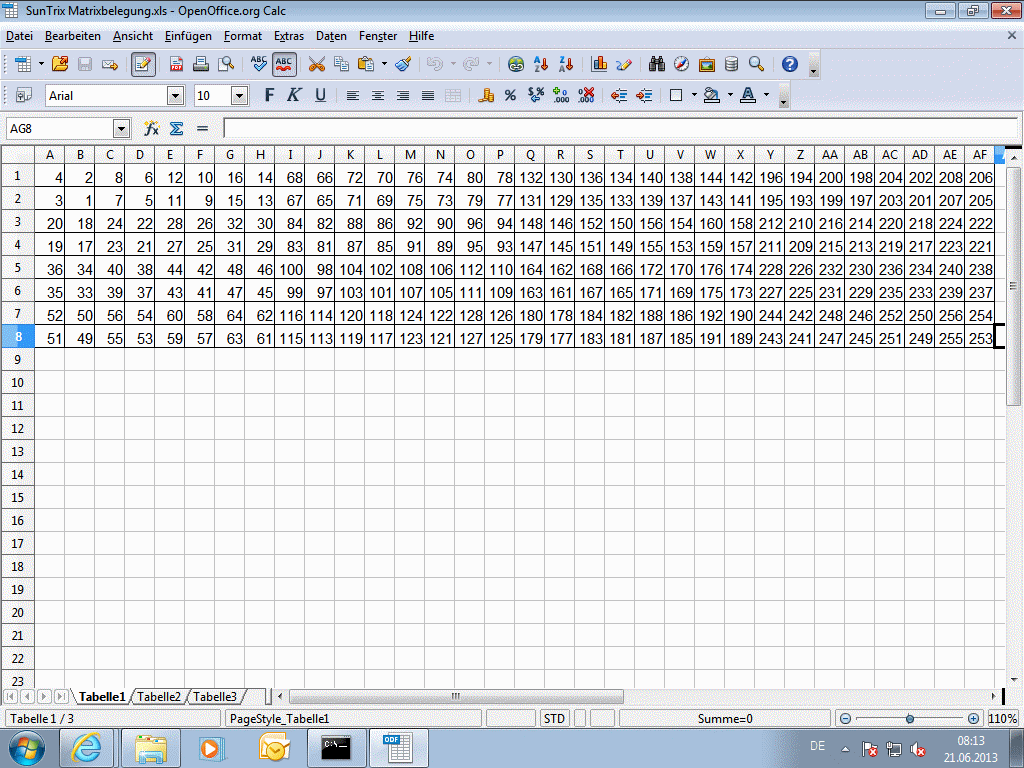
Task: Apply percent number format
Action: [510, 96]
